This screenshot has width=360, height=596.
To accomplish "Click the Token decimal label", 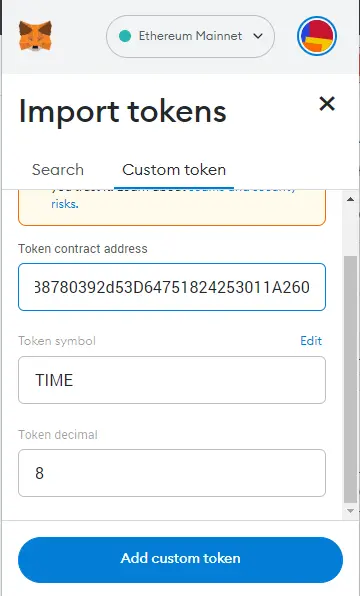I will [58, 434].
